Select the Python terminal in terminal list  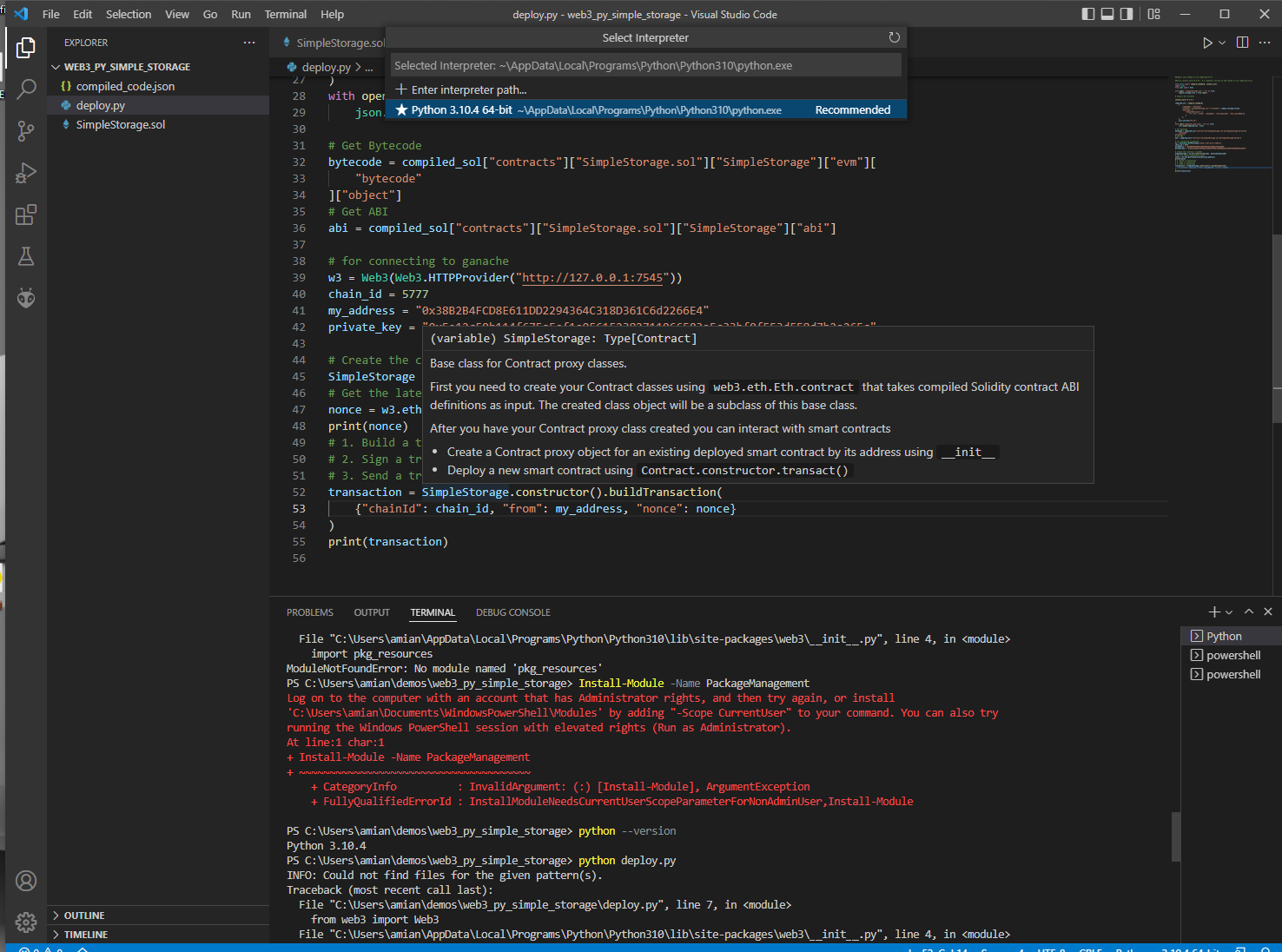[1230, 636]
